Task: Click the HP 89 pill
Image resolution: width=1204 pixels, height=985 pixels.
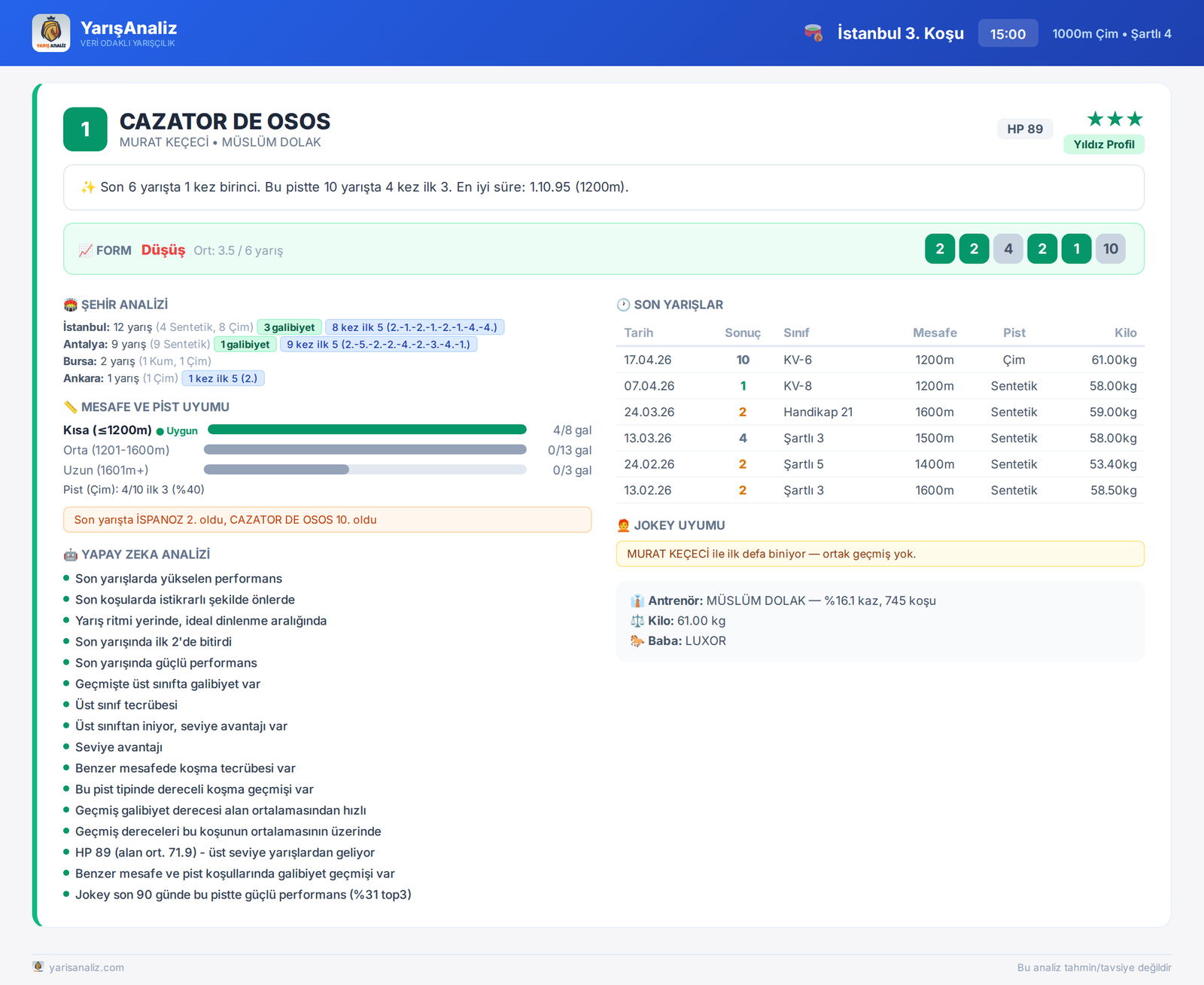Action: 1025,129
